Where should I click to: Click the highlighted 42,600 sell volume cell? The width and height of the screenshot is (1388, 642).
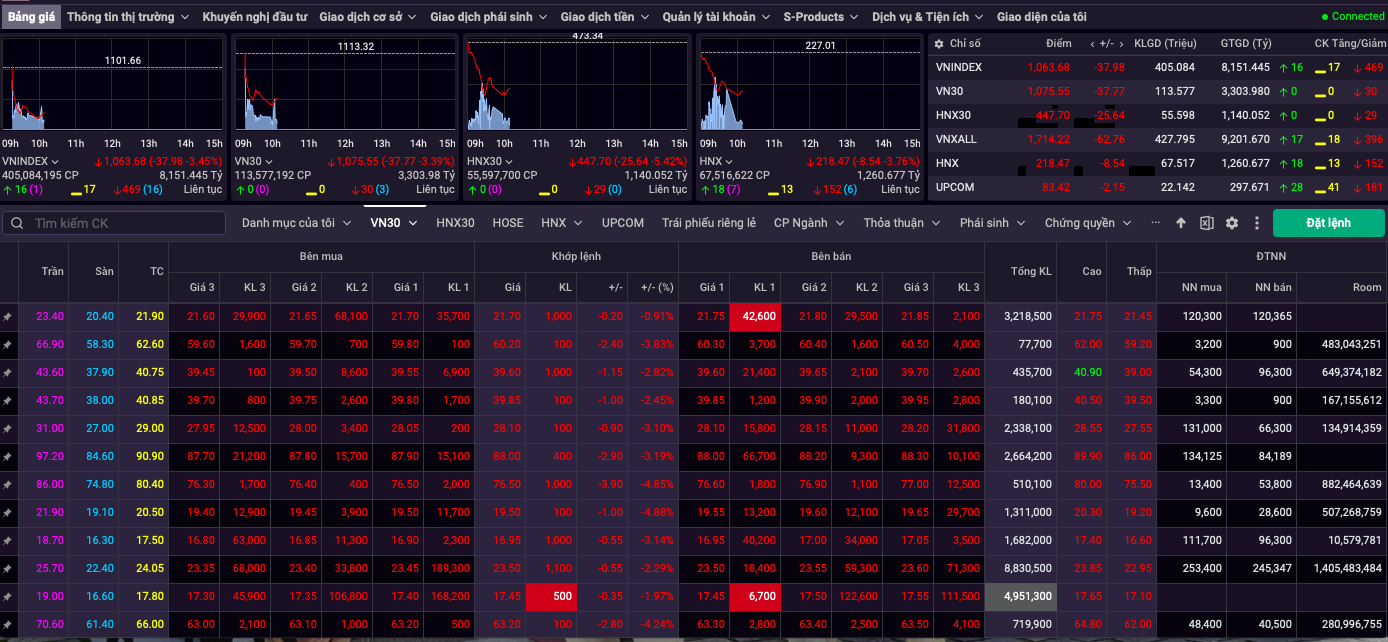click(x=755, y=316)
